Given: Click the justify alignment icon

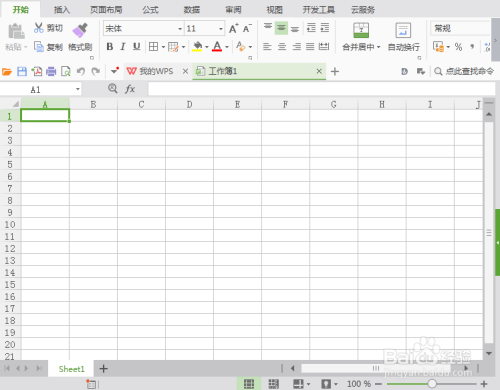Looking at the screenshot, I should [310, 47].
